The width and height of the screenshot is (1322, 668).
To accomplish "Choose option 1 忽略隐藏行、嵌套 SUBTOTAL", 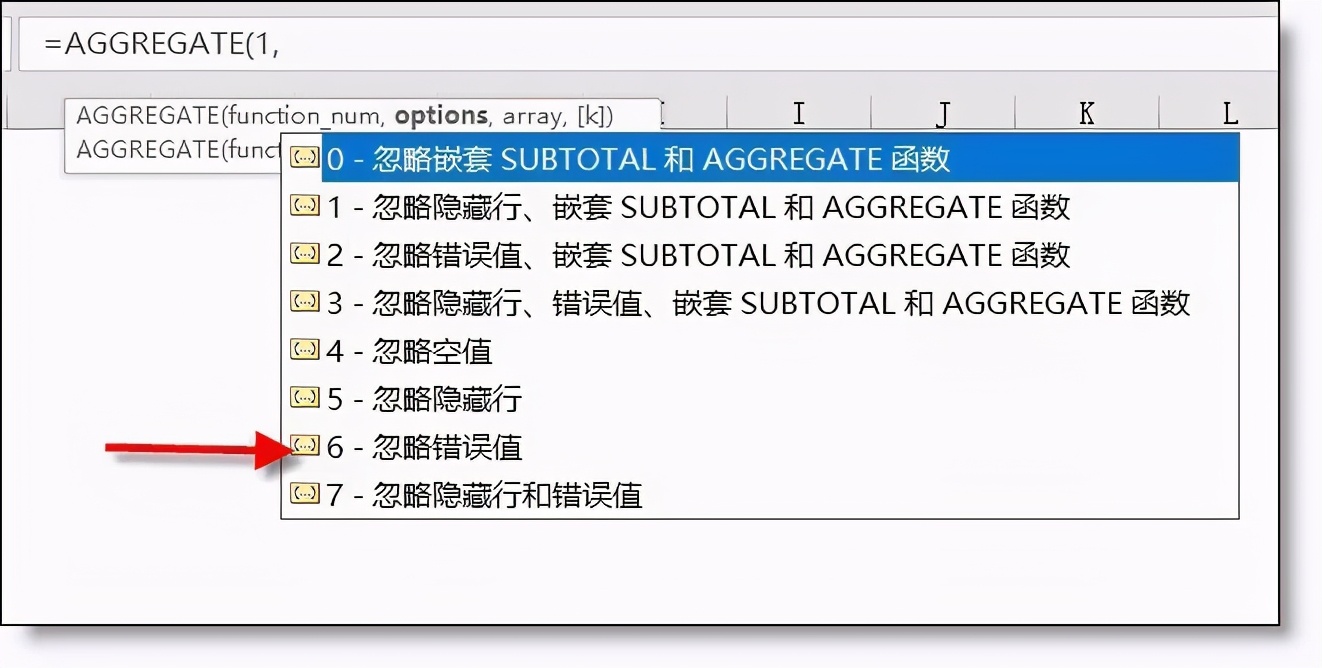I will pyautogui.click(x=759, y=207).
